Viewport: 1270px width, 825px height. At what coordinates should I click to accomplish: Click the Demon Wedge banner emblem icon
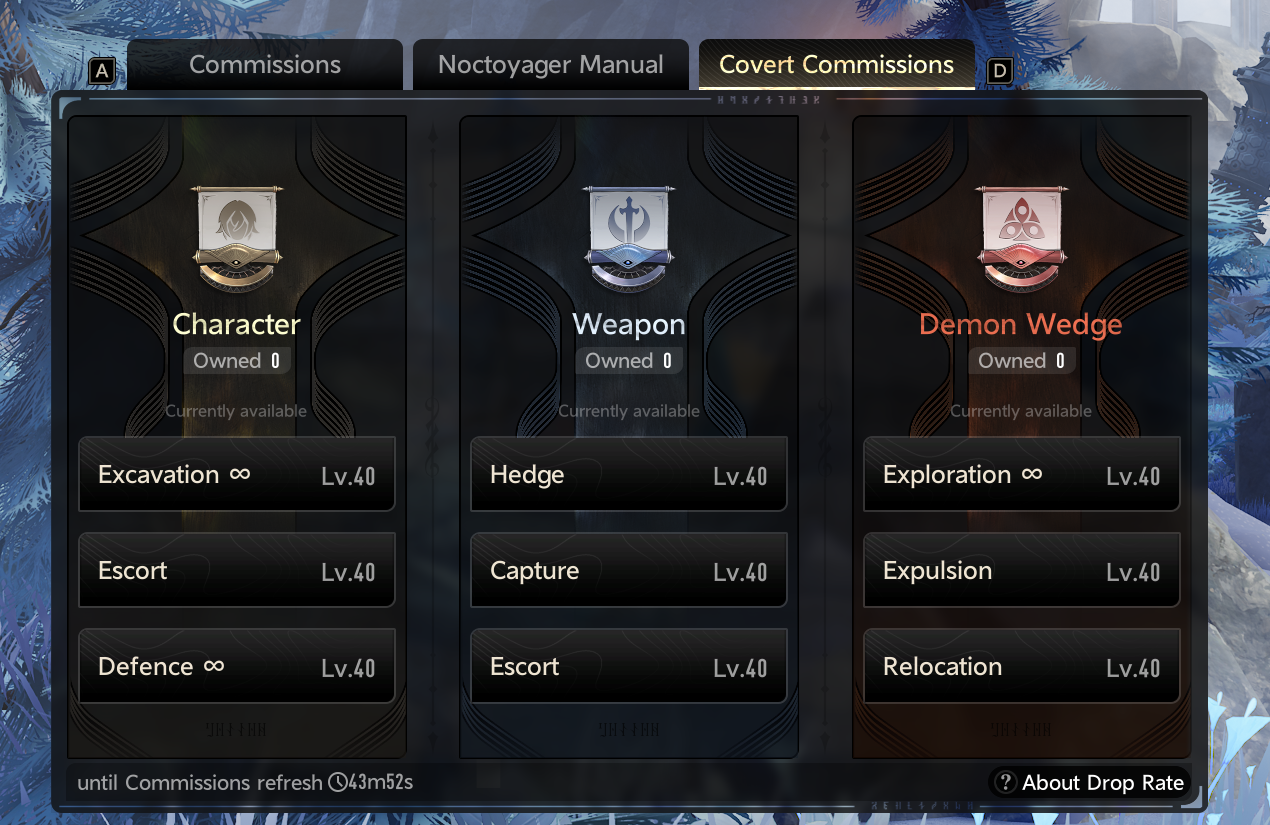1021,240
